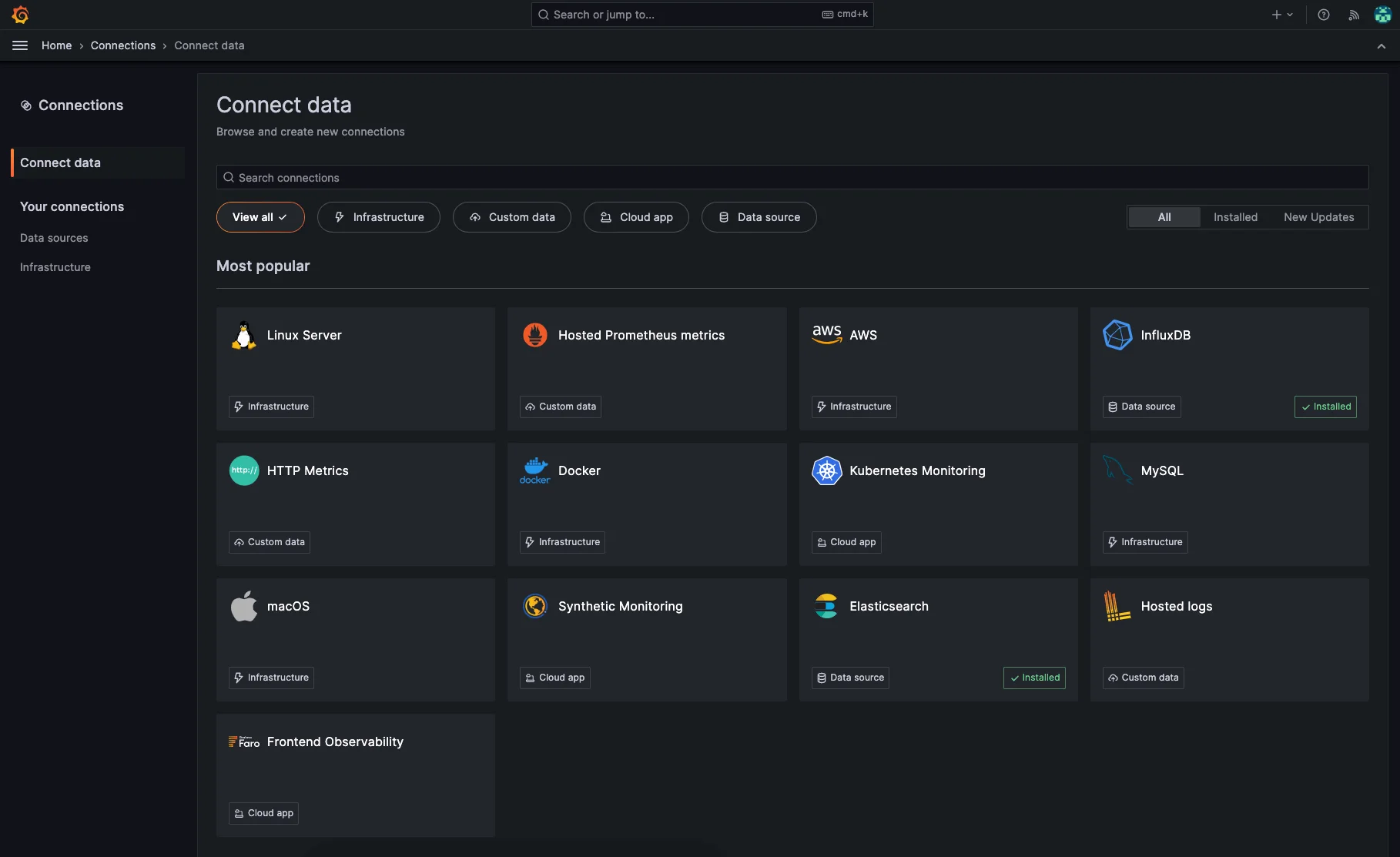The height and width of the screenshot is (857, 1400).
Task: Open the Grafana home icon
Action: click(21, 14)
